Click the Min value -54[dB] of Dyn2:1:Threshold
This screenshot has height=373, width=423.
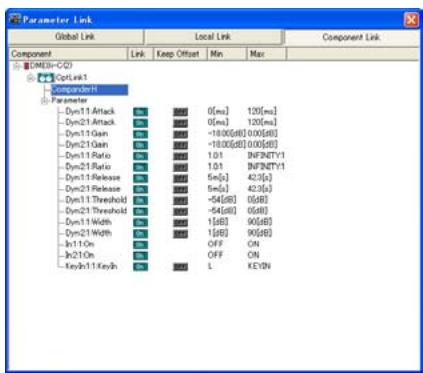tap(222, 211)
